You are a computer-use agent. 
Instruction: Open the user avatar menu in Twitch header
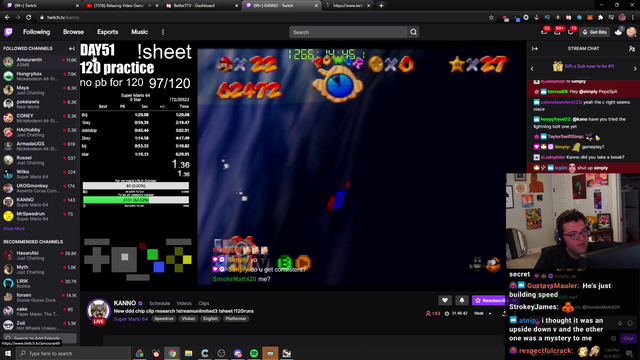point(631,32)
